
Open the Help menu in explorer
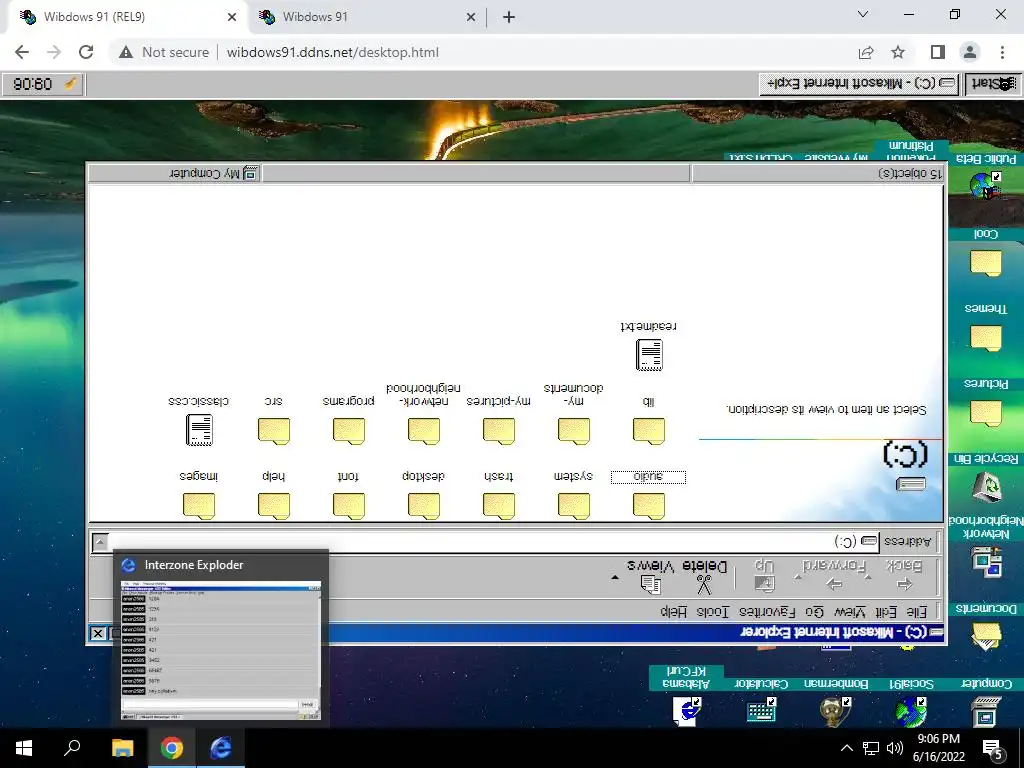pyautogui.click(x=673, y=612)
